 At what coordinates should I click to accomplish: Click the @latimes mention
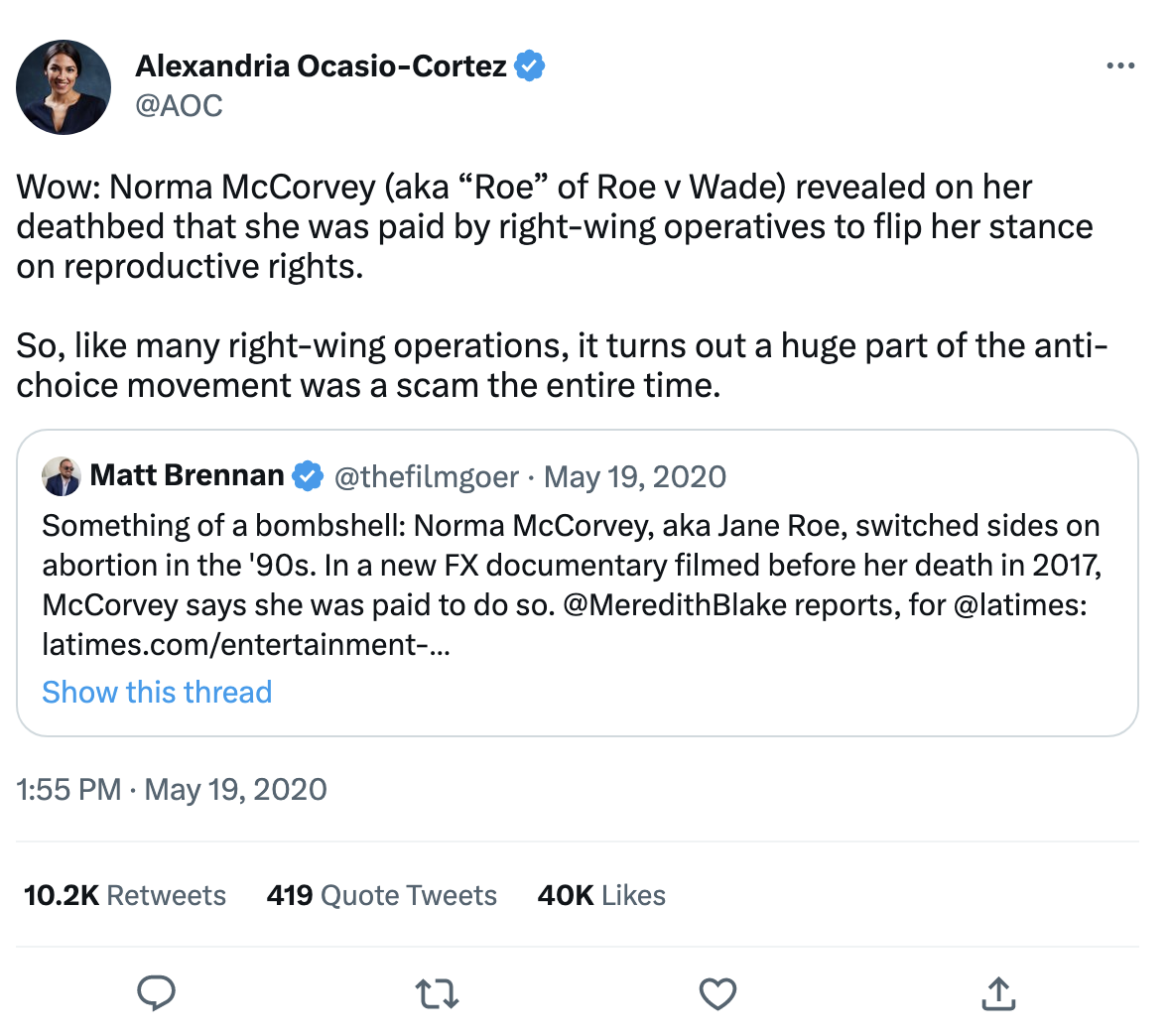click(1019, 604)
